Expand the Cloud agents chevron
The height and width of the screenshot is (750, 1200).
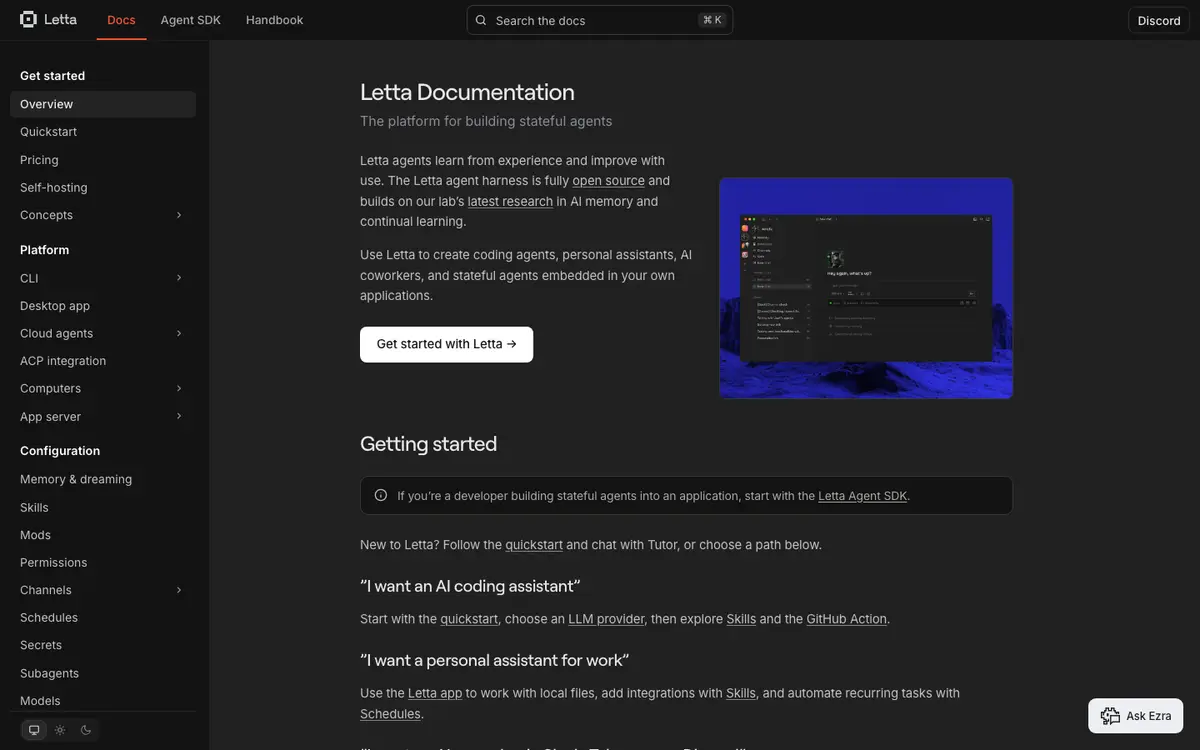(179, 333)
